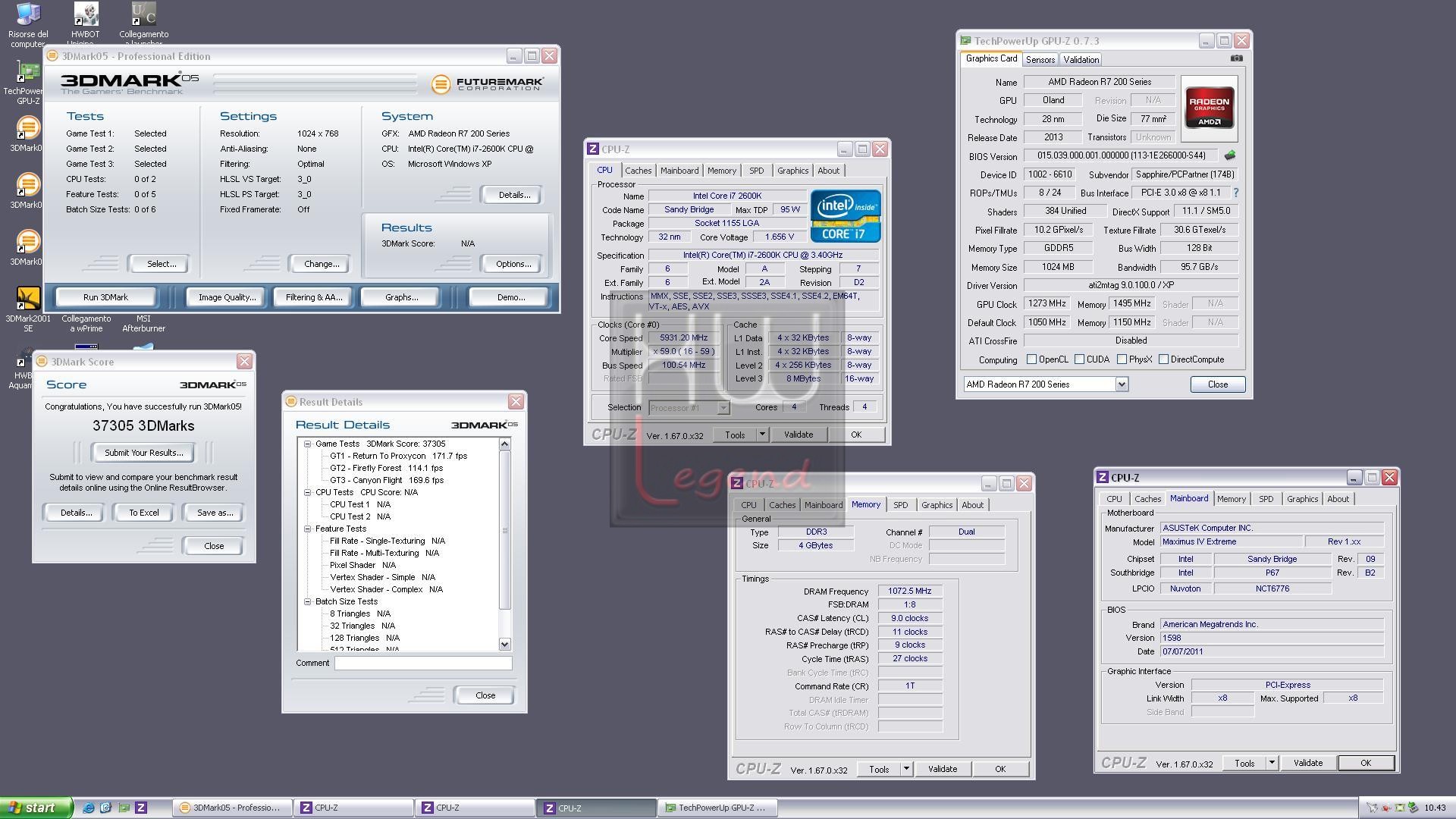Collapse the Feature Tests tree node
This screenshot has height=819, width=1456.
pyautogui.click(x=308, y=529)
